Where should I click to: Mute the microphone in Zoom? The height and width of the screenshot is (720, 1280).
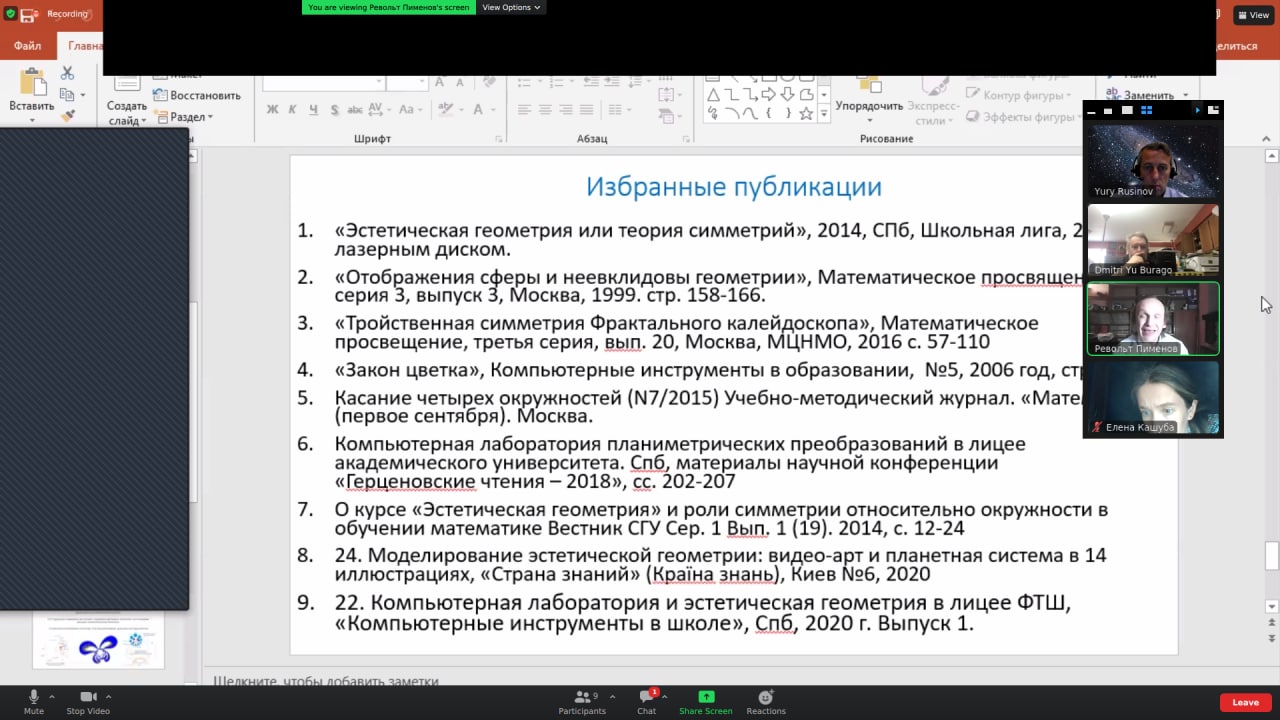tap(33, 698)
